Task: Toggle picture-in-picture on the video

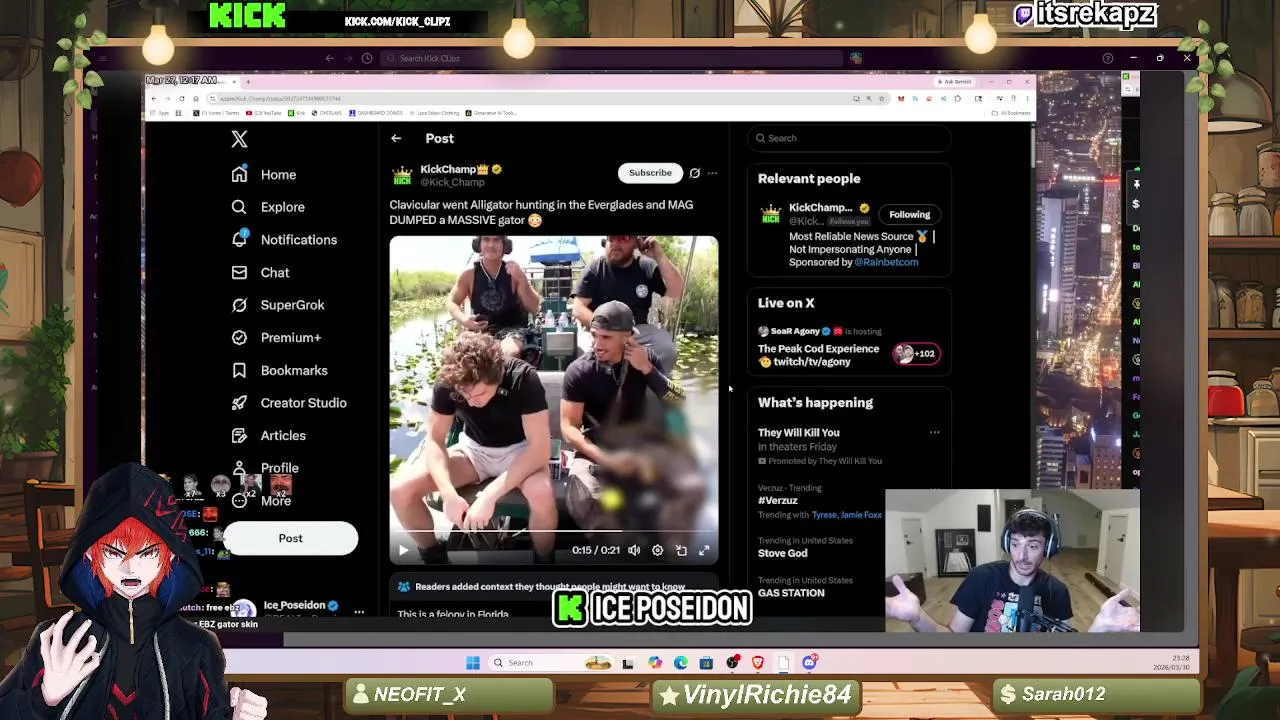Action: click(x=681, y=550)
